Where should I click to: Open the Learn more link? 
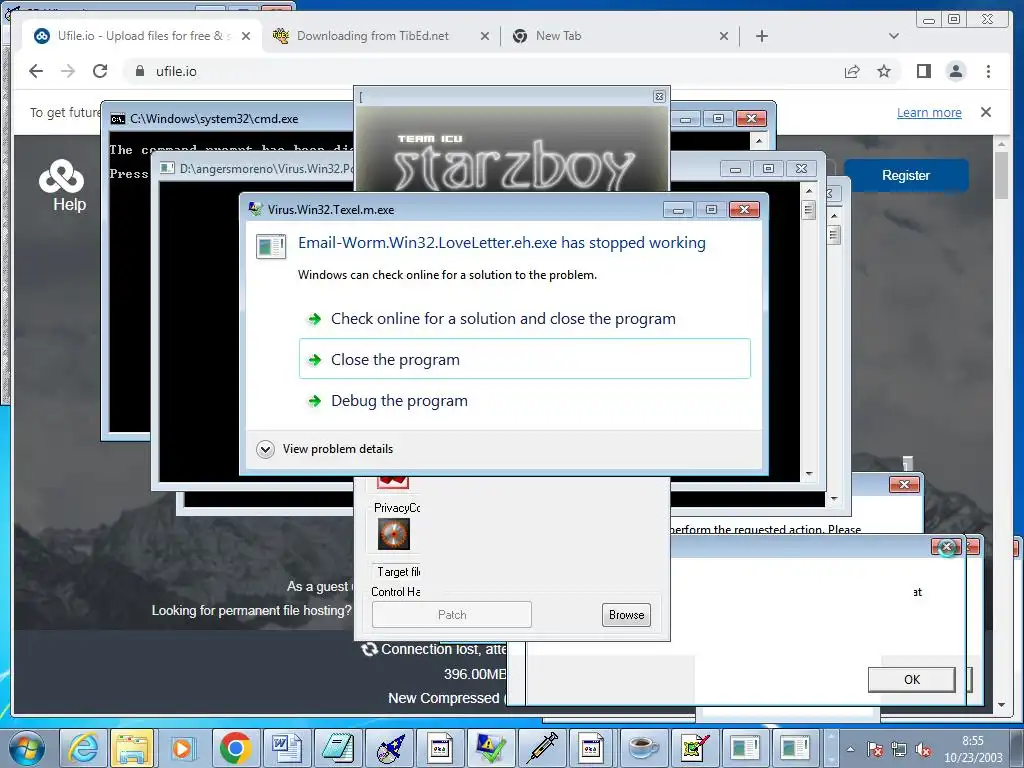click(929, 112)
